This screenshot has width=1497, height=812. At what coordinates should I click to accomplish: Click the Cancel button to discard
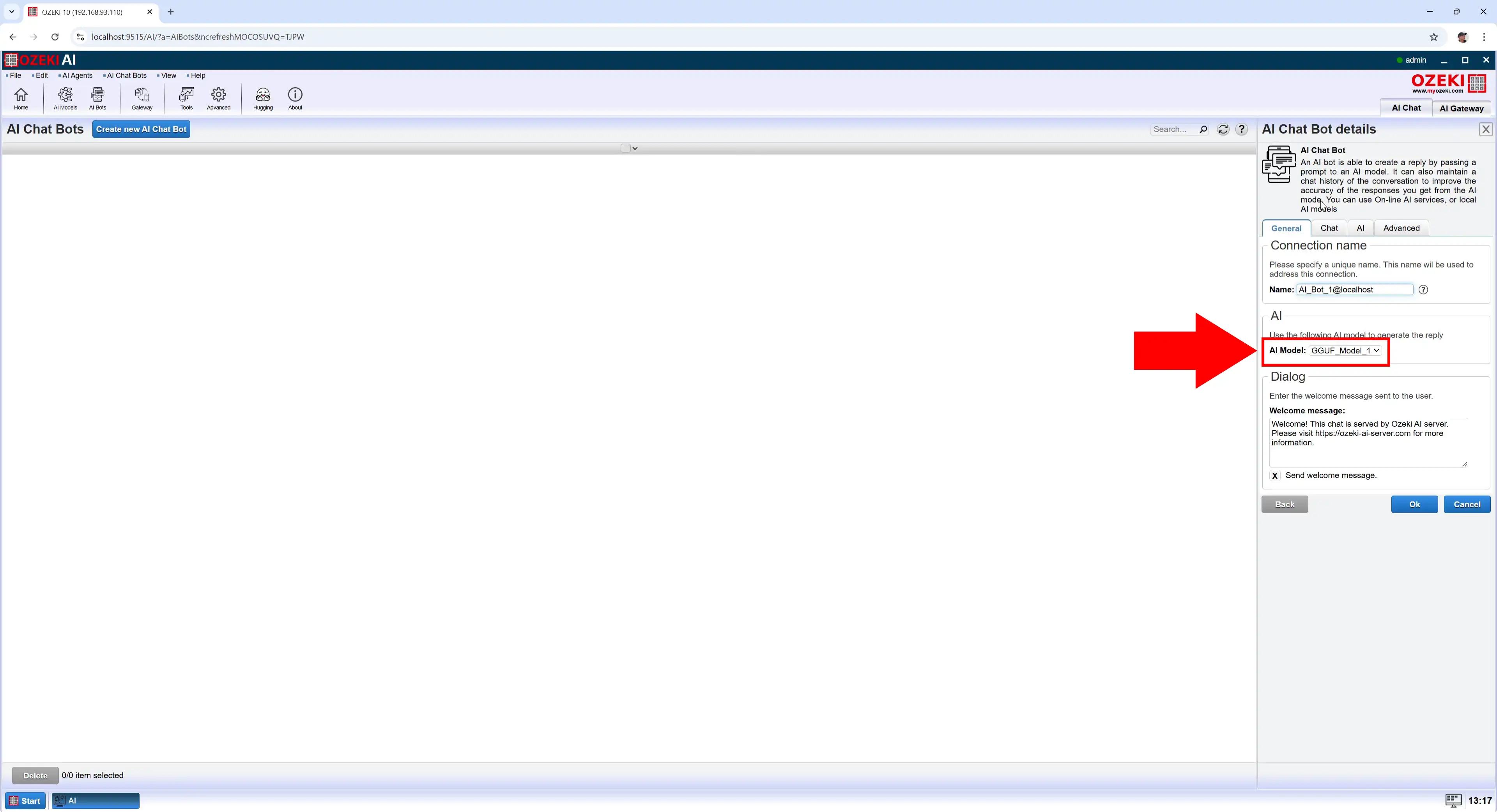pos(1466,503)
